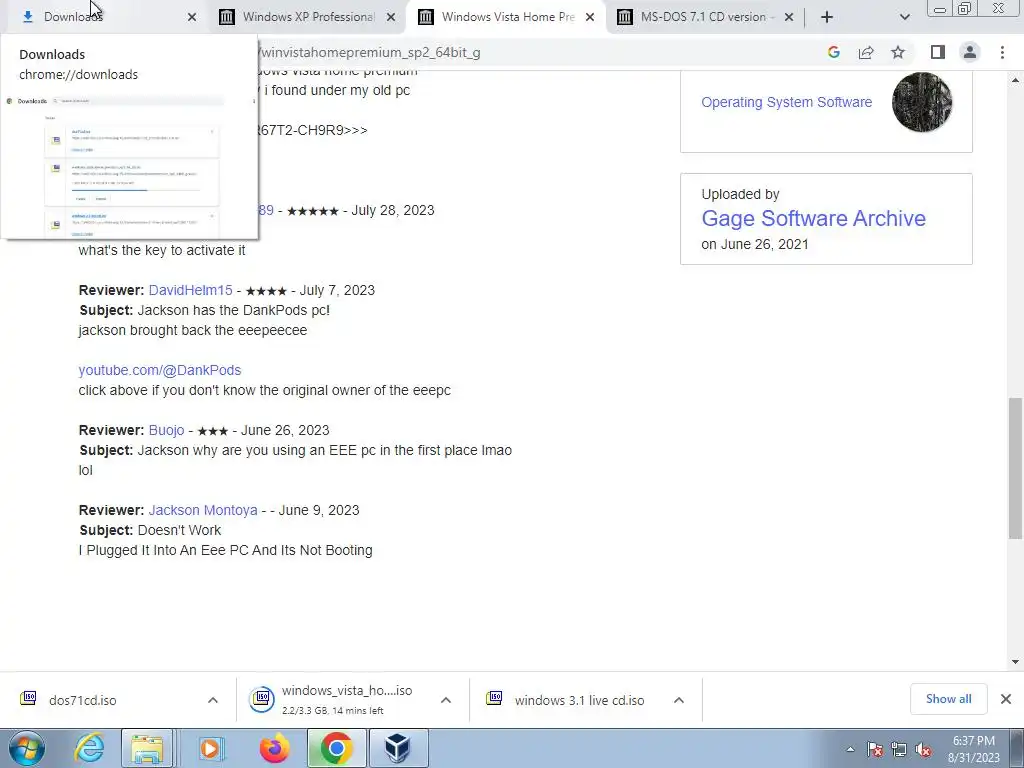
Task: Open the youtube.com/@DankPods link
Action: click(159, 370)
